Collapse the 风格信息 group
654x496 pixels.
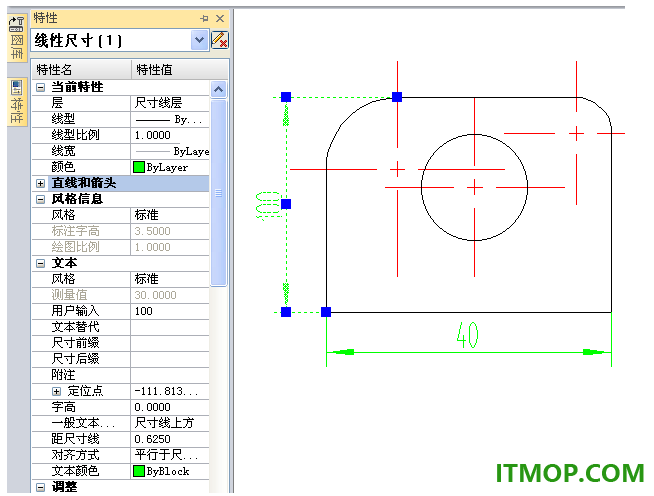pyautogui.click(x=40, y=199)
